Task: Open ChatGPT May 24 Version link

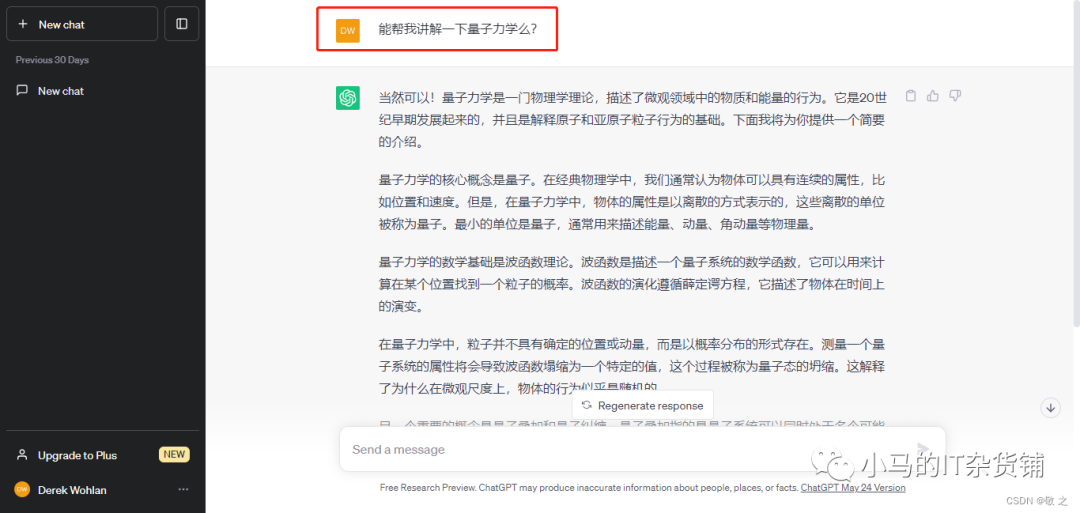Action: coord(853,488)
